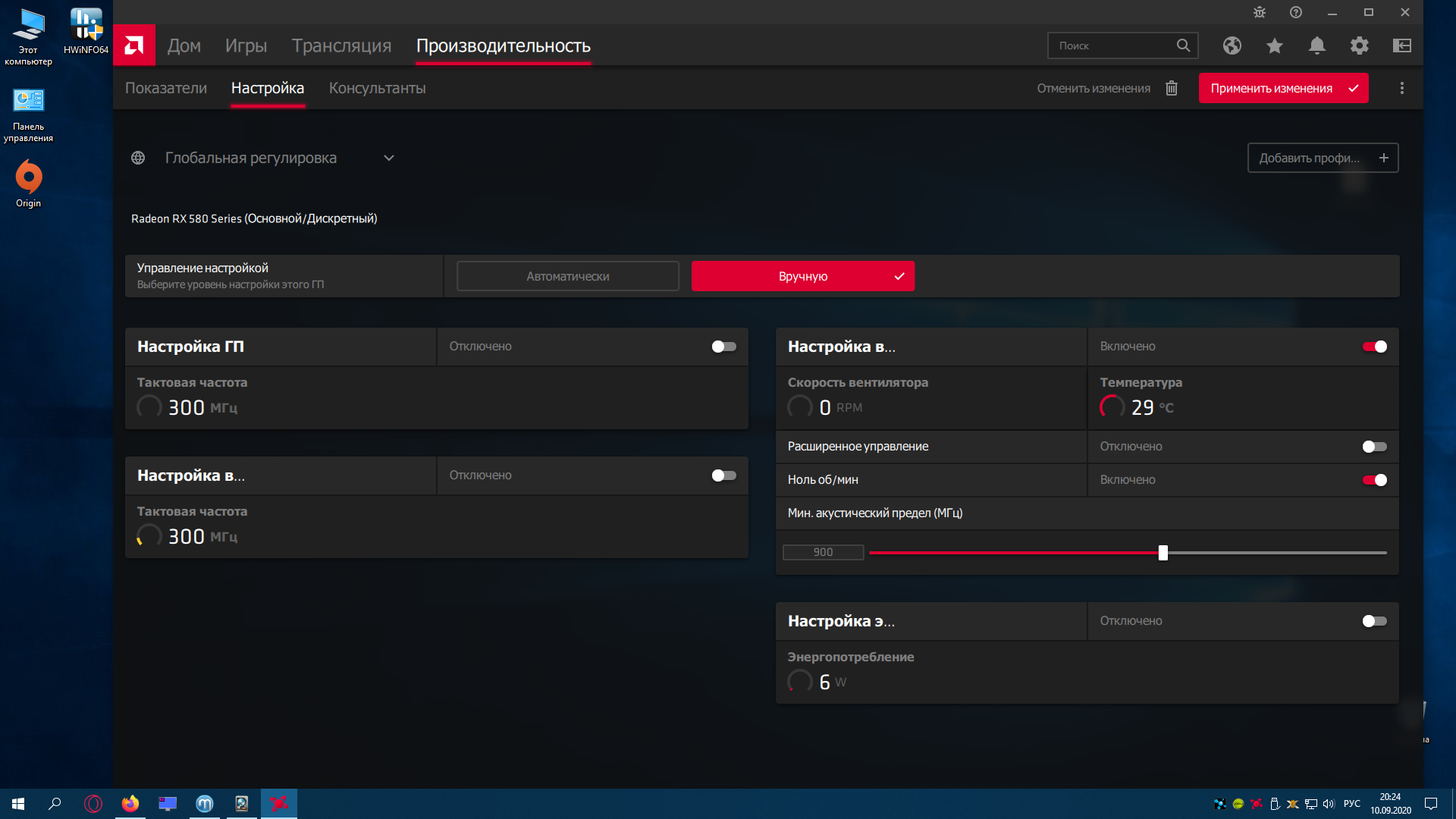The height and width of the screenshot is (819, 1456).
Task: Click the trash icon to discard changes
Action: tap(1172, 88)
